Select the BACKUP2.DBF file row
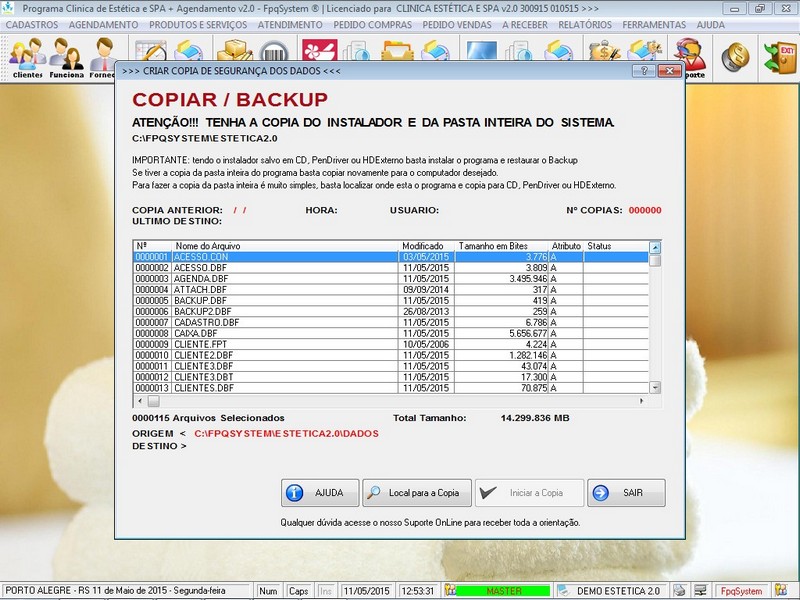 [x=391, y=311]
